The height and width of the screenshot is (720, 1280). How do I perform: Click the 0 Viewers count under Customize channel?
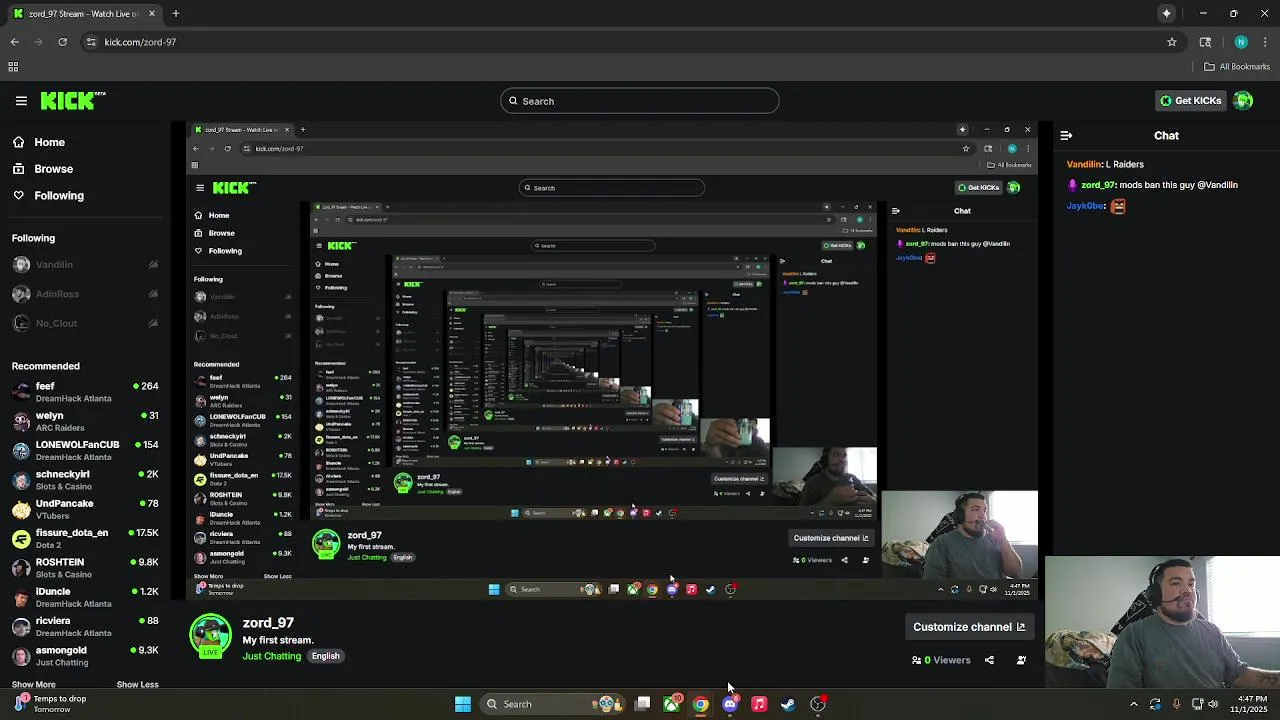(941, 660)
